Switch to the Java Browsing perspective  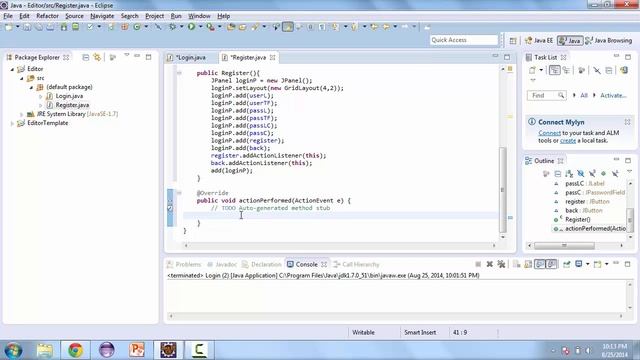coord(609,40)
